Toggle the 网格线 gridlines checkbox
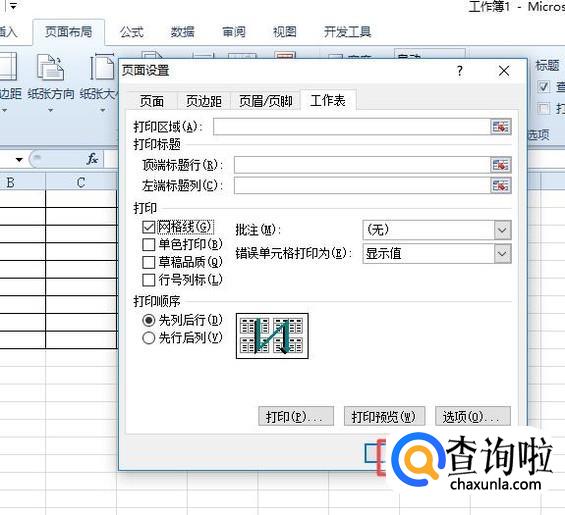565x515 pixels. [x=148, y=227]
